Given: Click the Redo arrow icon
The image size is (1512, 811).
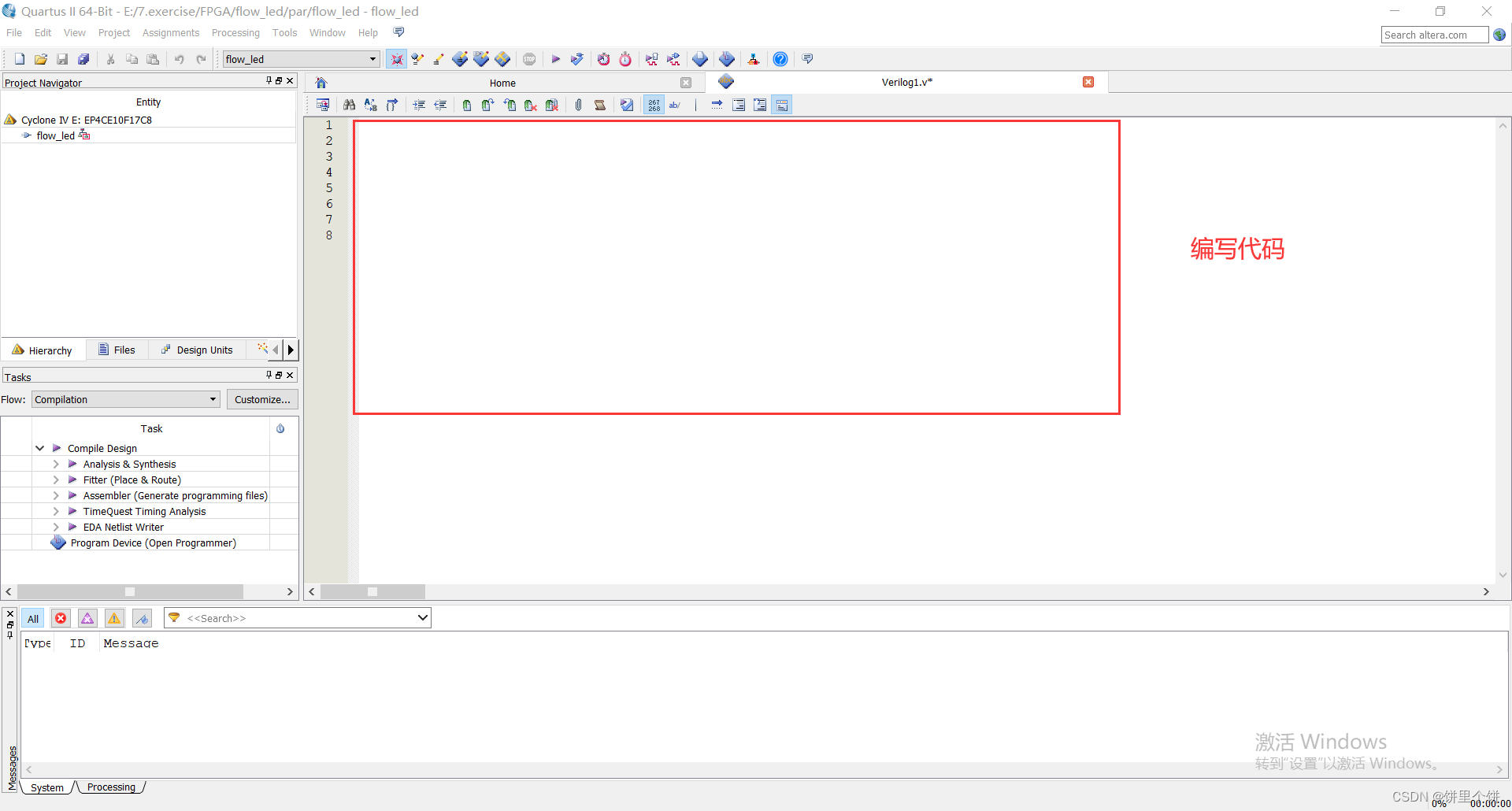Looking at the screenshot, I should click(x=201, y=59).
